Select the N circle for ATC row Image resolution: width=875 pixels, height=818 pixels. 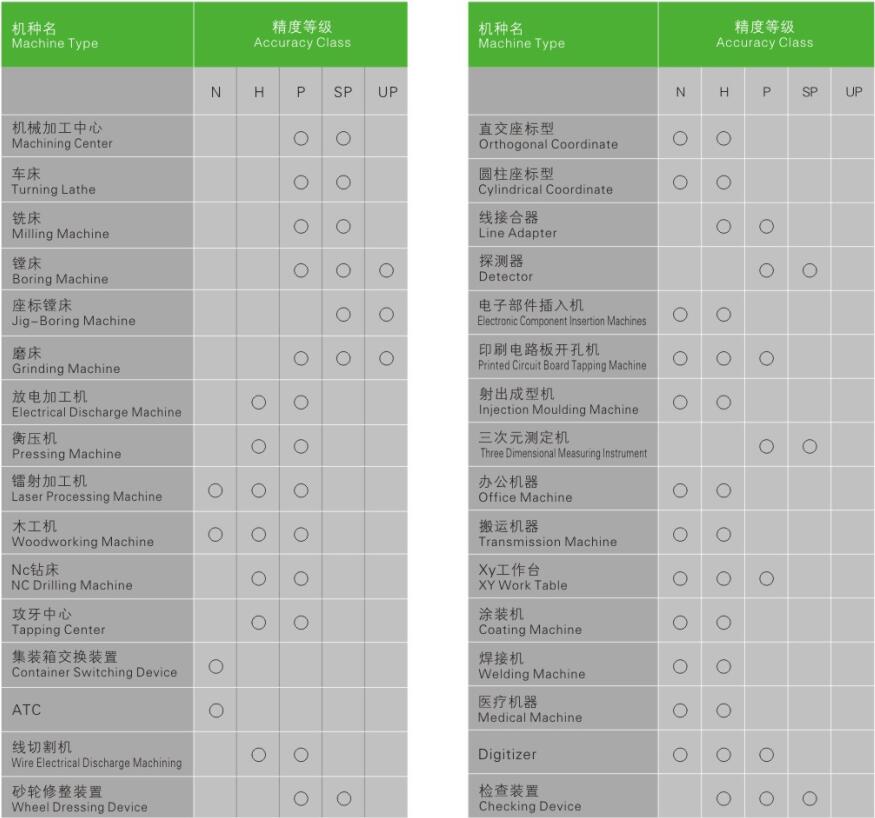pyautogui.click(x=216, y=710)
